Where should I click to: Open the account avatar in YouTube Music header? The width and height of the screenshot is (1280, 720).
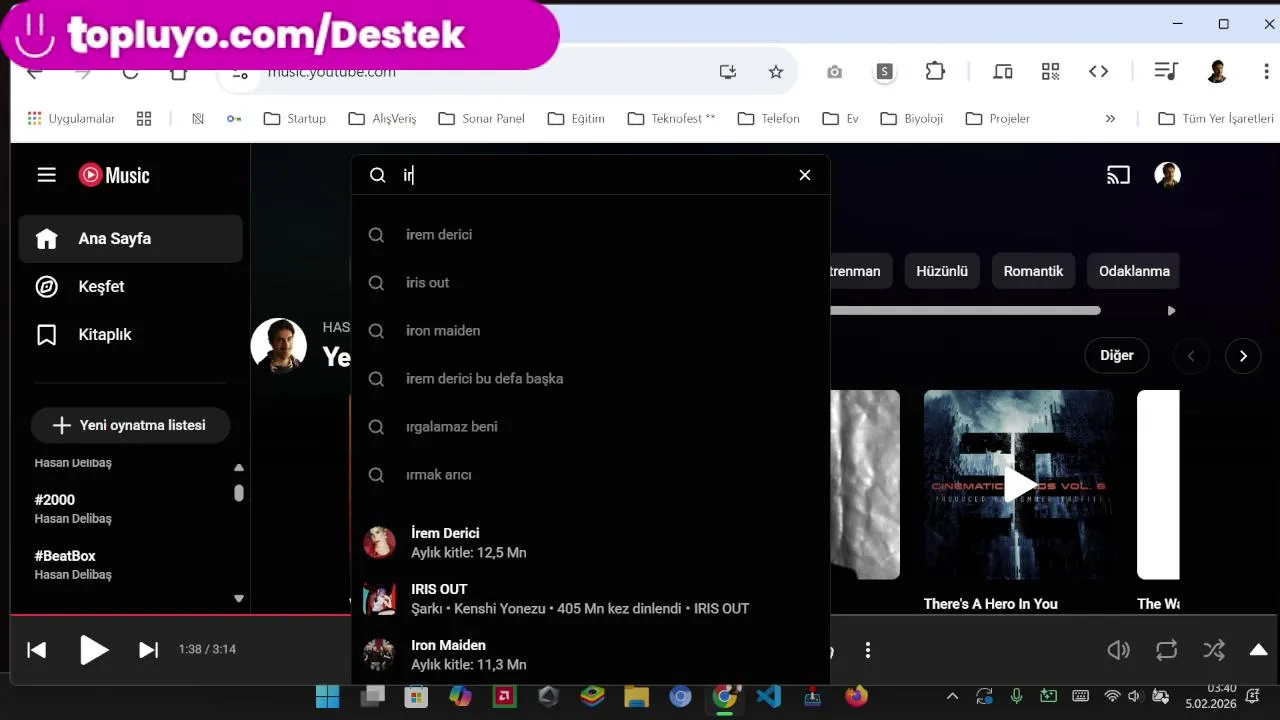click(1167, 175)
